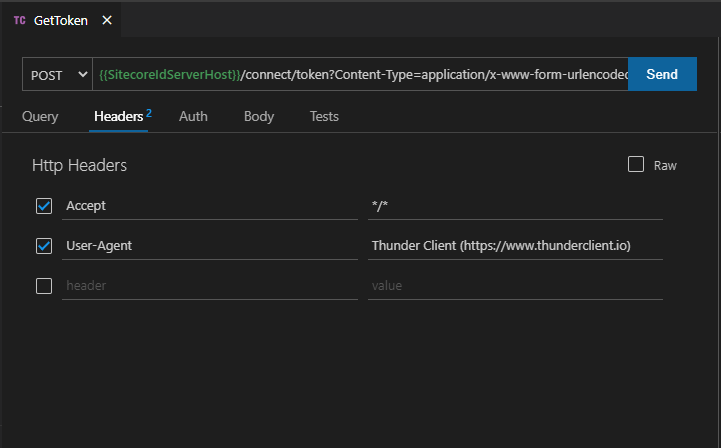This screenshot has height=448, width=721.
Task: Open the Tests tab
Action: click(x=324, y=117)
